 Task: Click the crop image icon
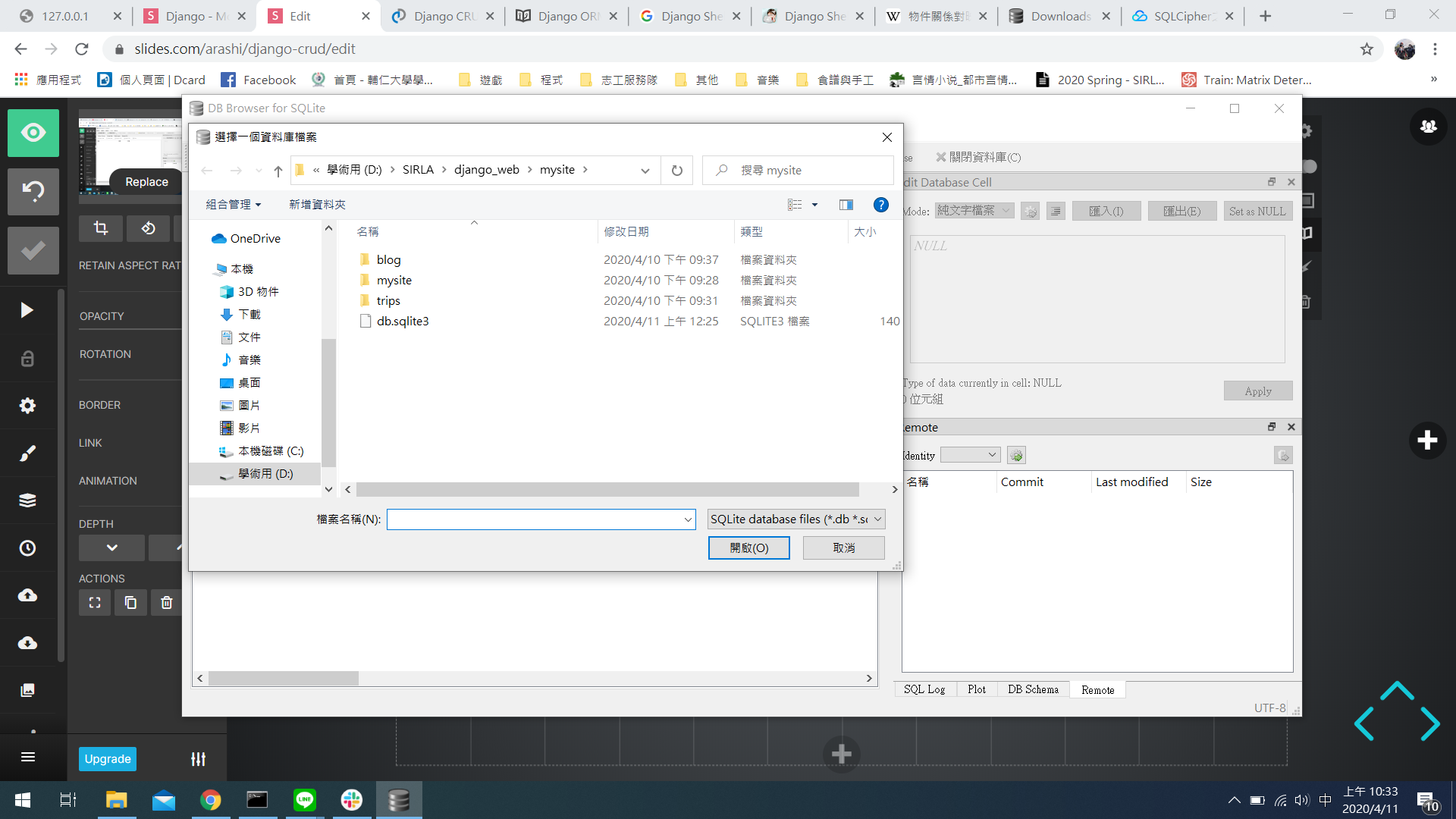coord(100,228)
